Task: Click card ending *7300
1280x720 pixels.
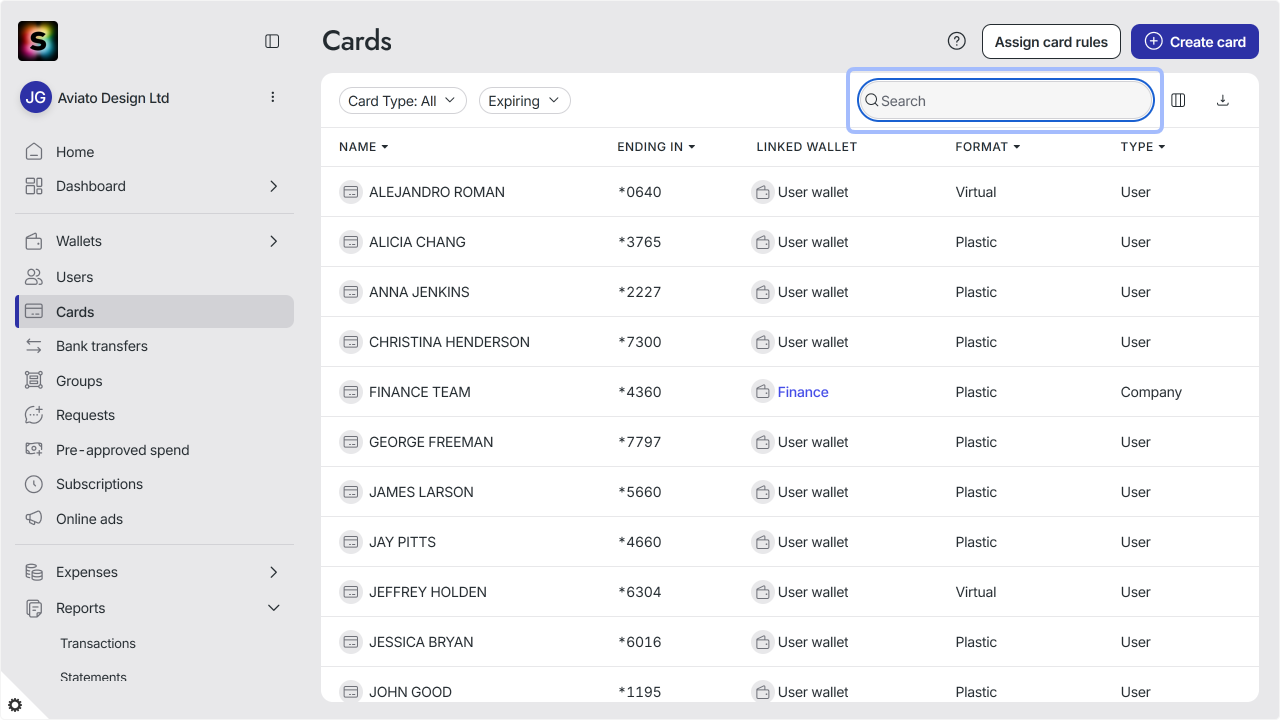Action: pos(640,342)
